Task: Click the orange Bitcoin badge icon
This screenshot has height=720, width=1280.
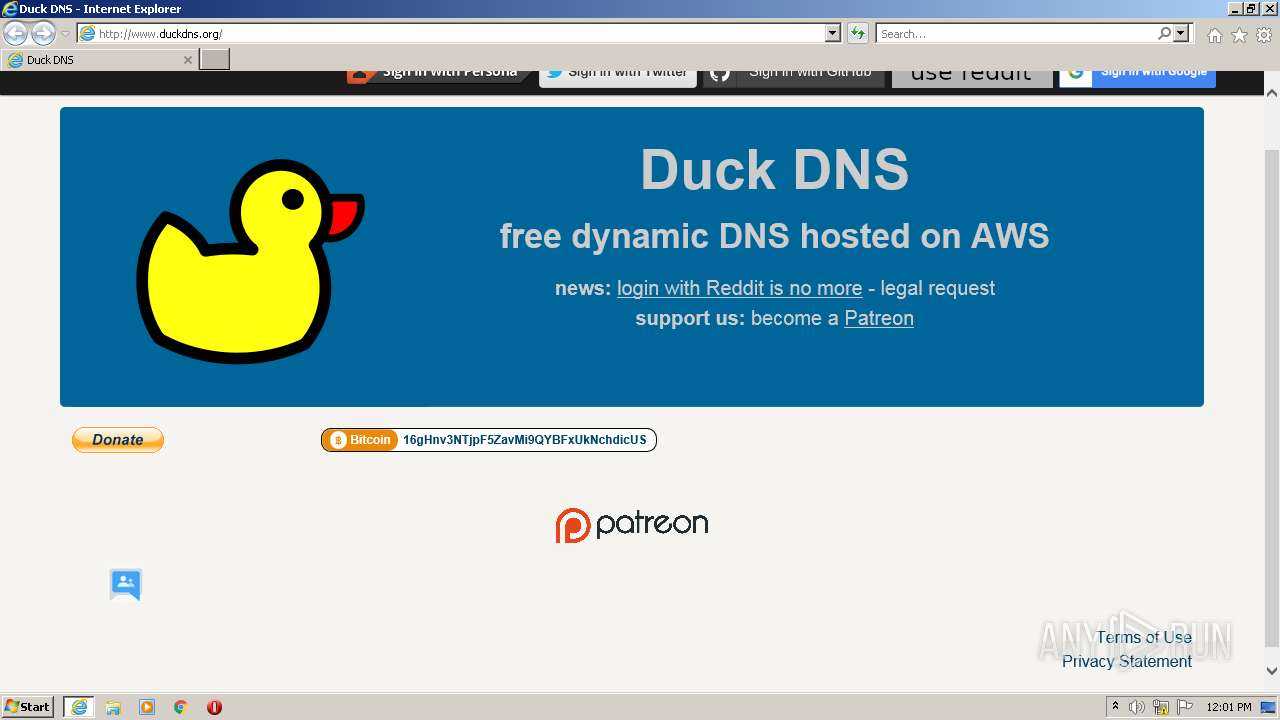Action: click(360, 440)
